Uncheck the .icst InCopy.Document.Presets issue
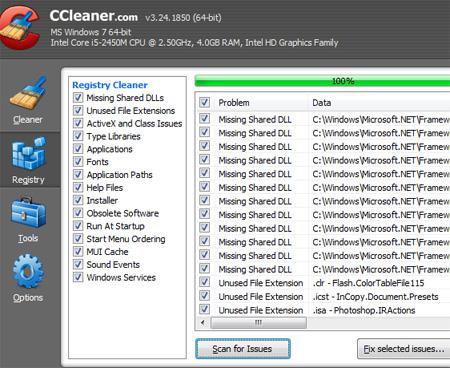Viewport: 450px width, 368px height. (204, 296)
